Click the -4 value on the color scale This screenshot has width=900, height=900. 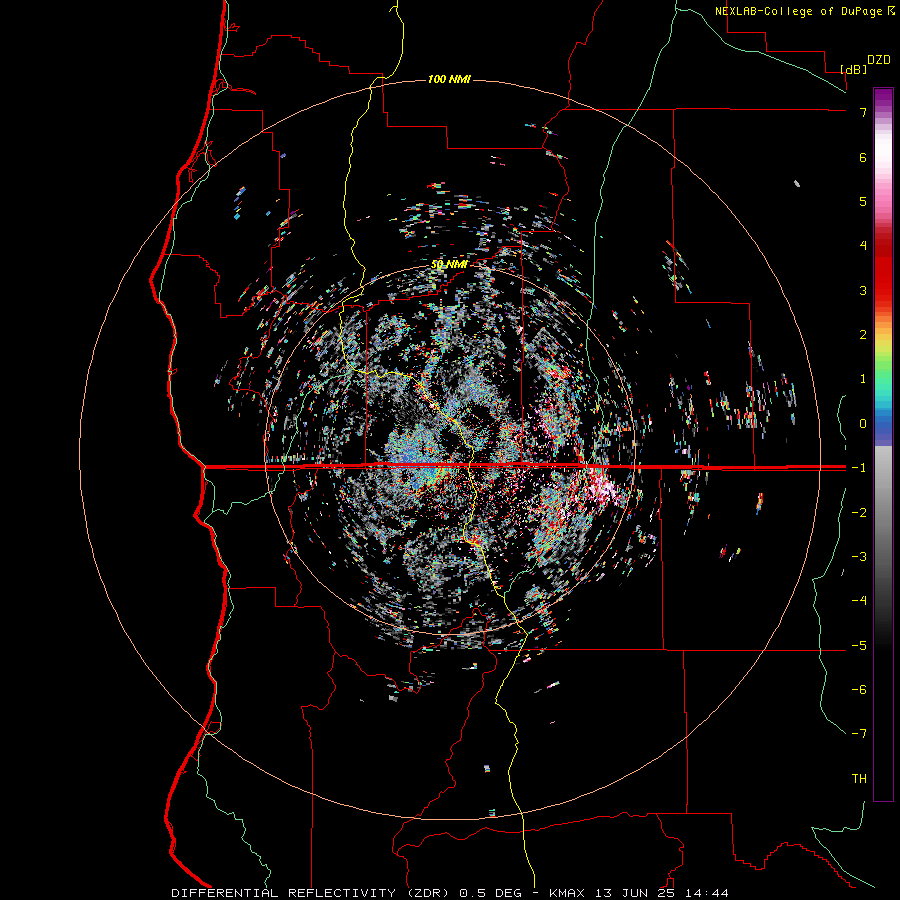click(859, 601)
